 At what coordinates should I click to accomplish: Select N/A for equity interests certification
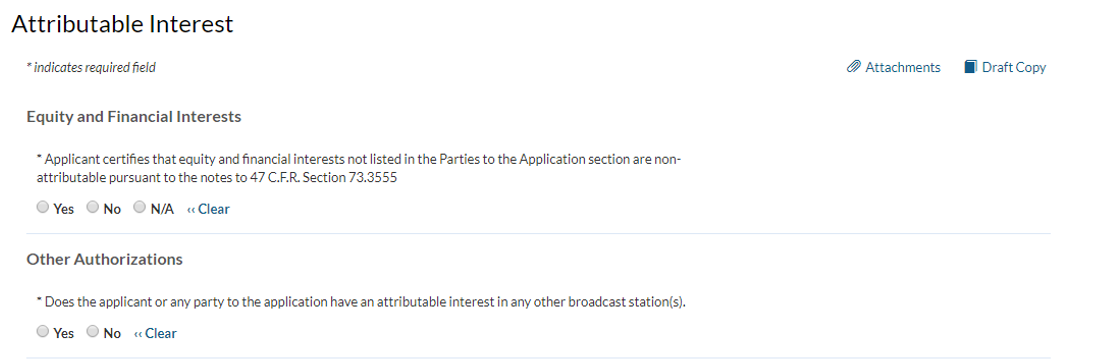[x=139, y=208]
